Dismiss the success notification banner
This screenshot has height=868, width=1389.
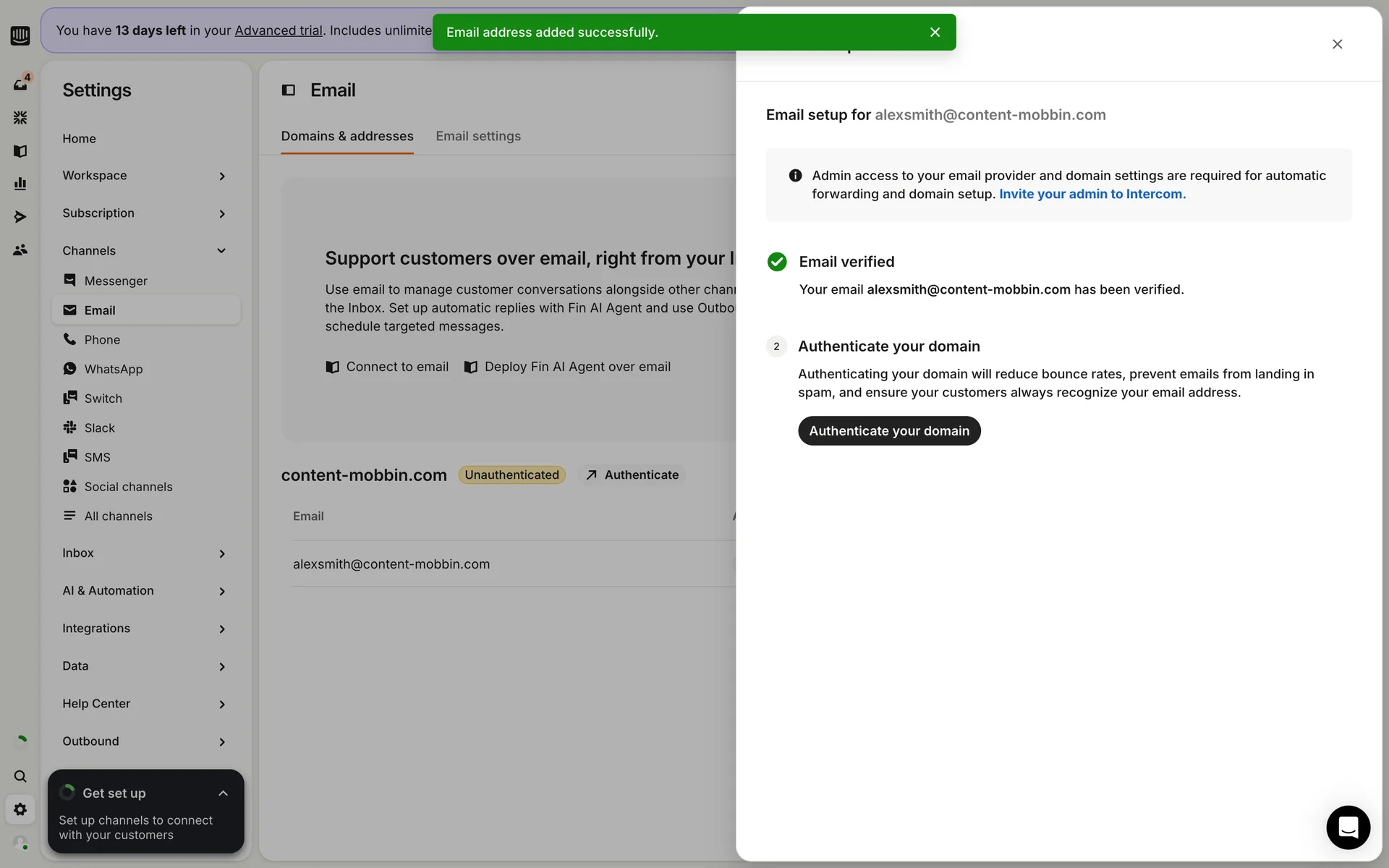(935, 33)
